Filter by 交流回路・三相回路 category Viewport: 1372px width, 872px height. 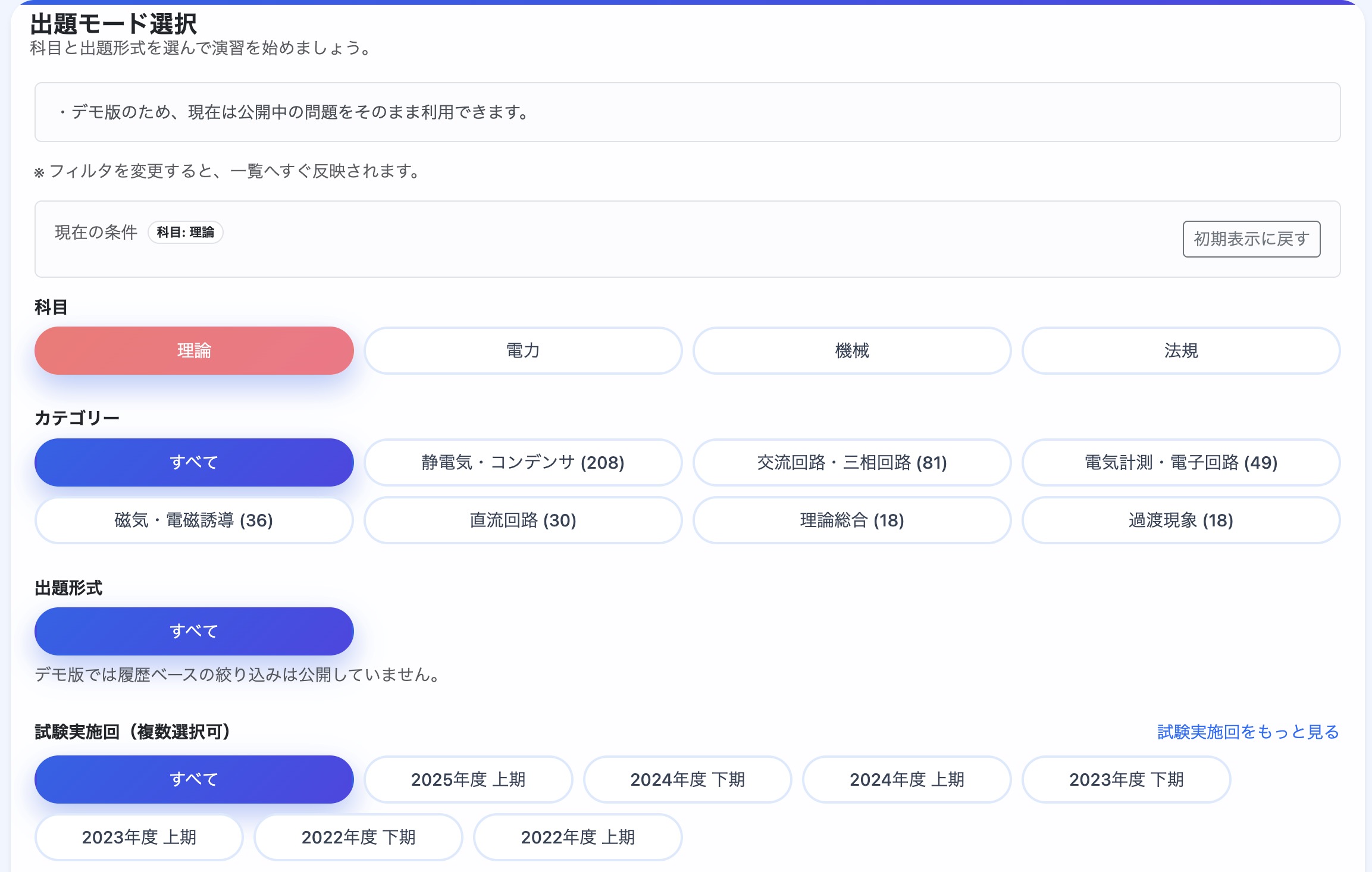click(852, 462)
